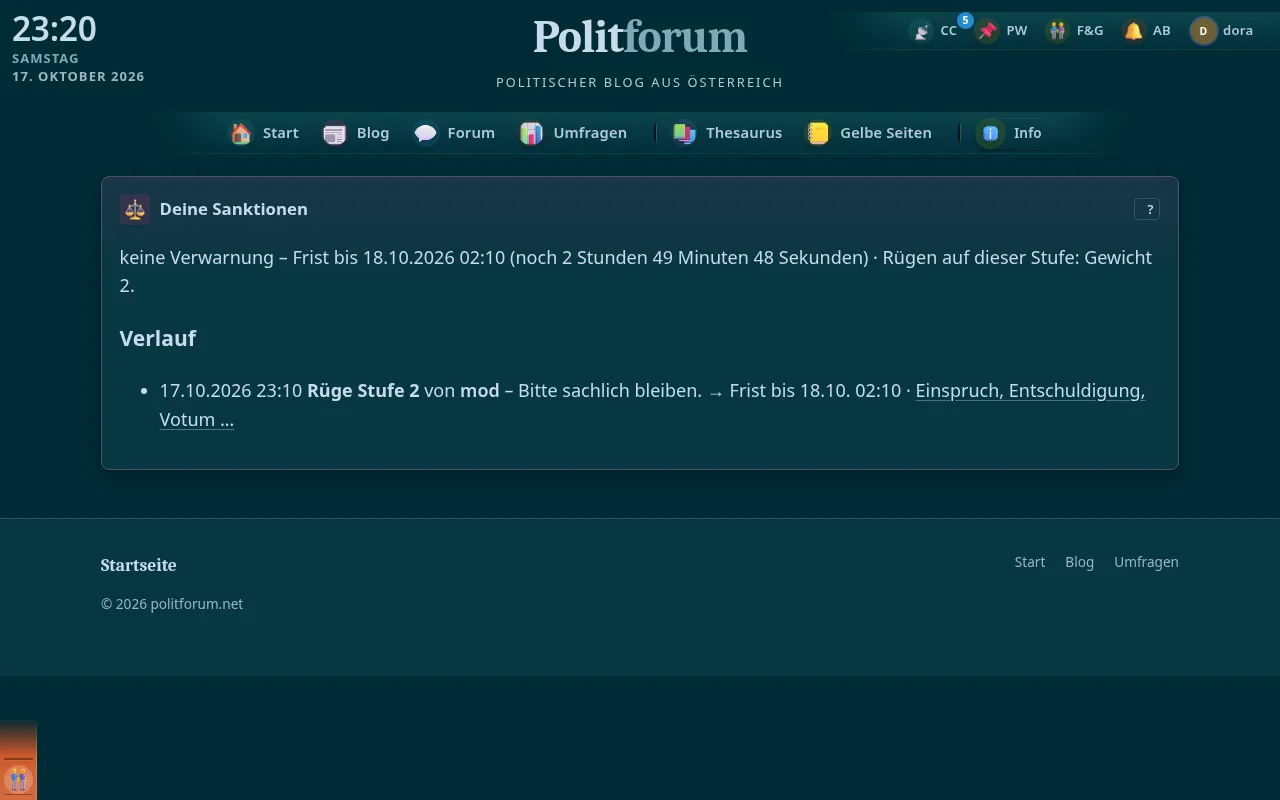Click the Start link in the footer
This screenshot has width=1280, height=800.
pos(1030,562)
